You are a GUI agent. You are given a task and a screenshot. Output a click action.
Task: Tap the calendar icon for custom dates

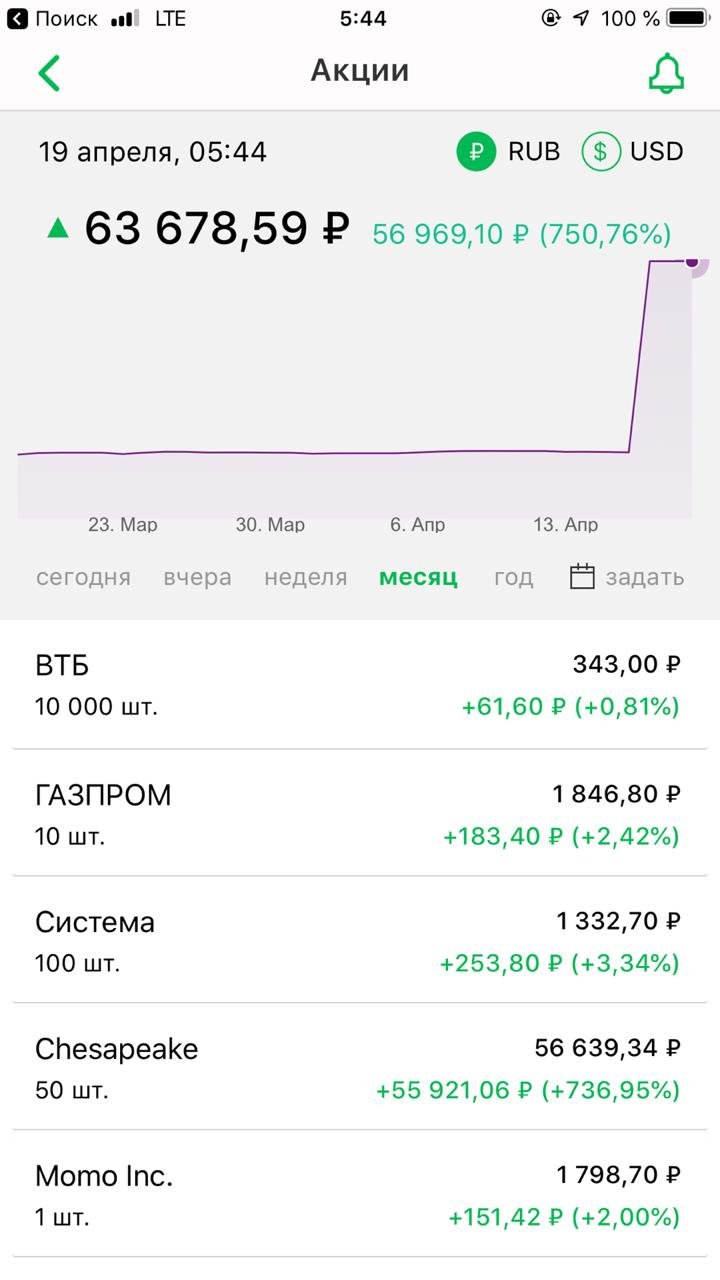click(582, 577)
